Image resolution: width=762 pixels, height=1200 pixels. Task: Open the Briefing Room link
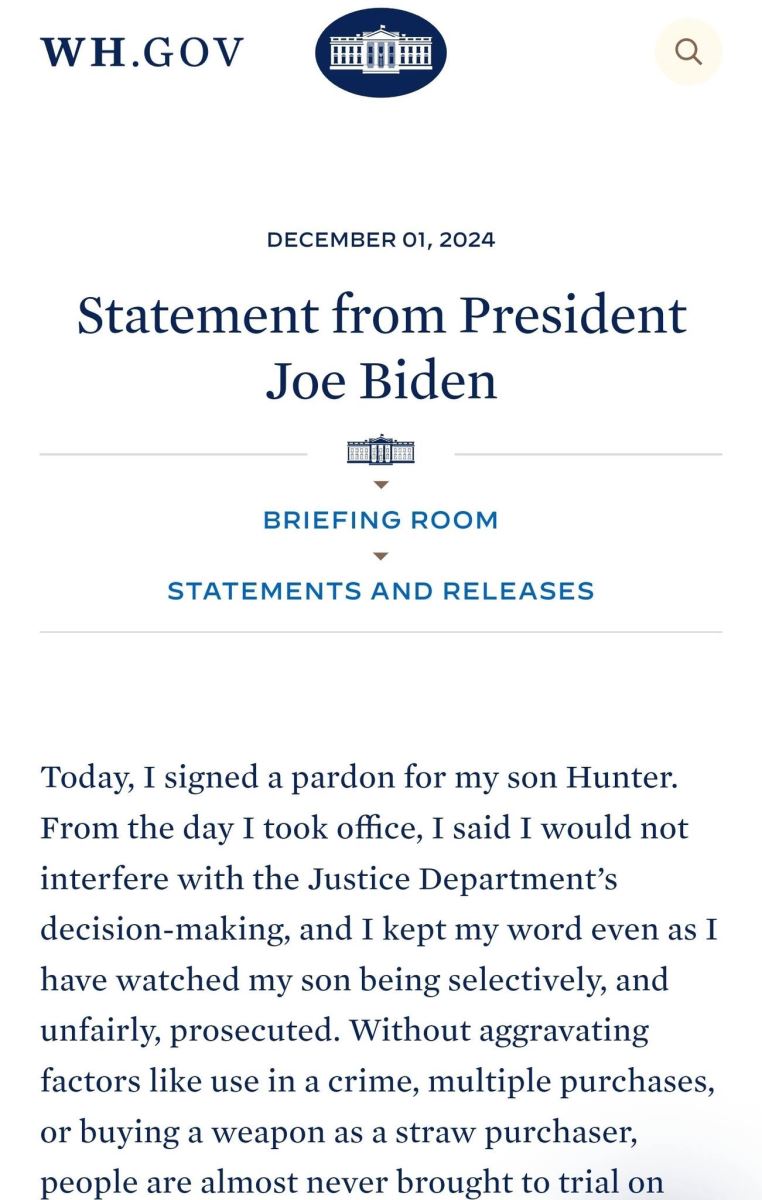pyautogui.click(x=381, y=520)
